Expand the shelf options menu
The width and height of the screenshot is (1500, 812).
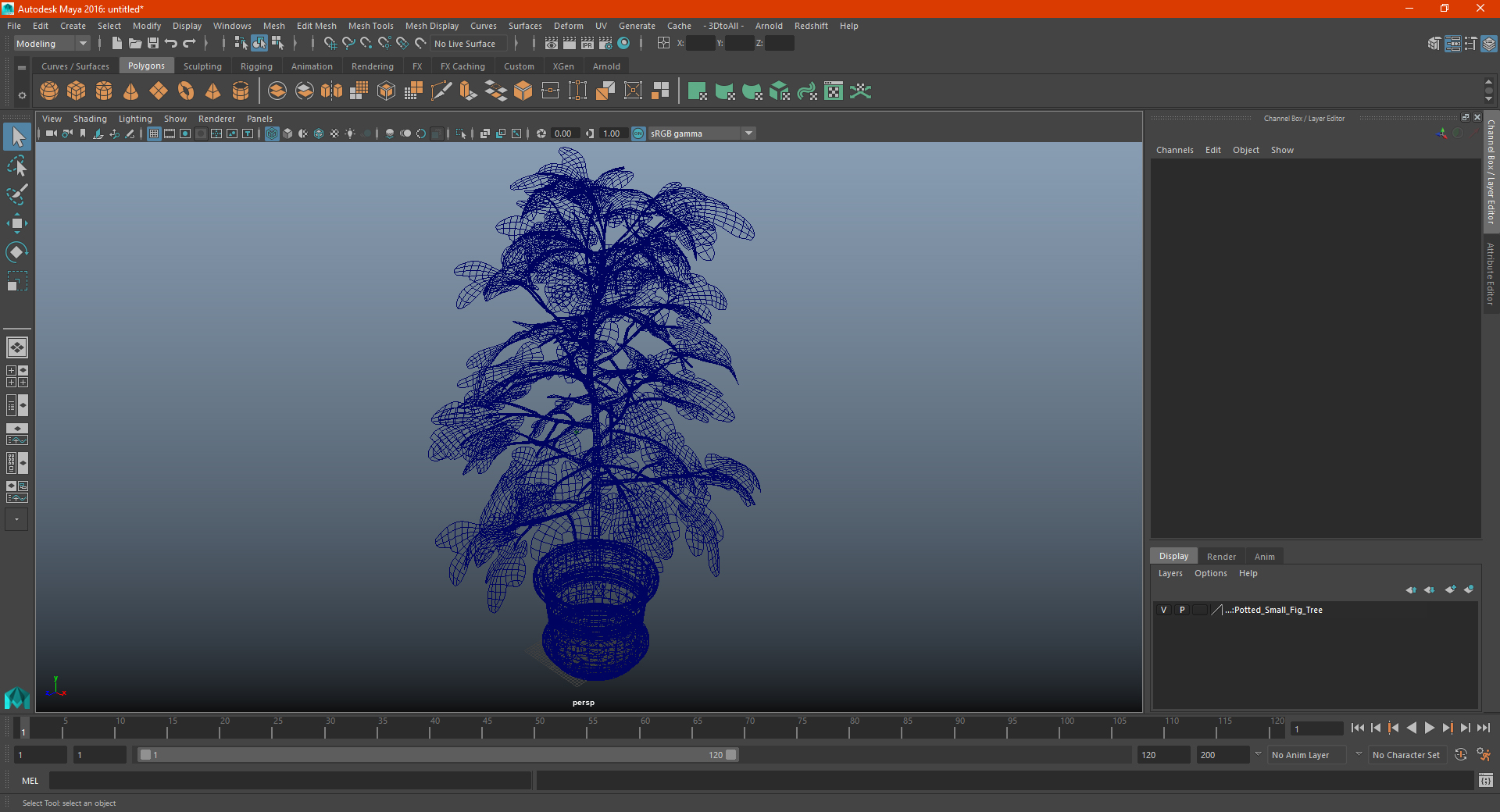pos(22,95)
